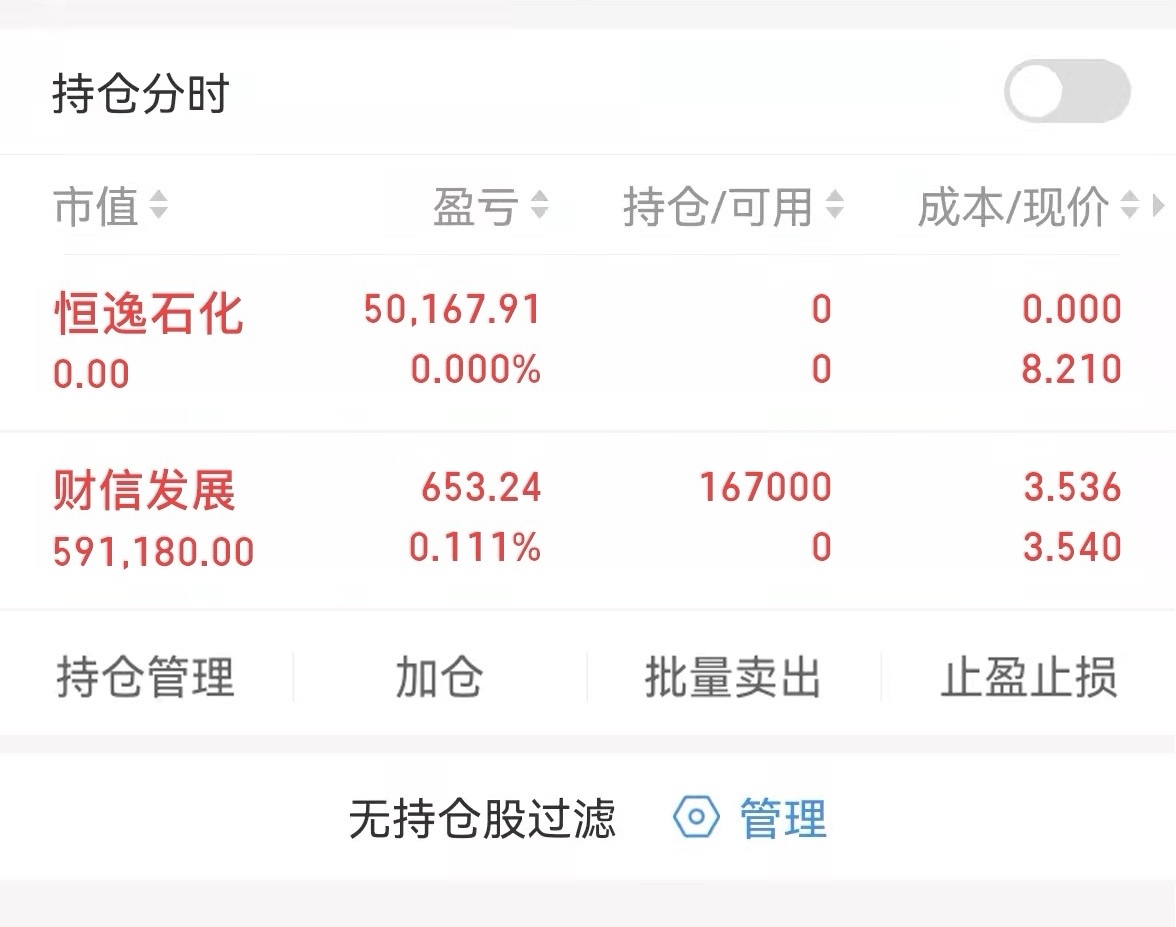Click the 盈亏 column header text
The height and width of the screenshot is (927, 1176).
tap(476, 206)
